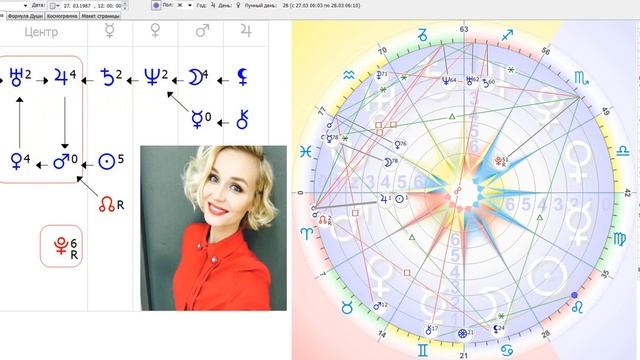Click the Sagittarius sign on the chart wheel

(x=507, y=35)
